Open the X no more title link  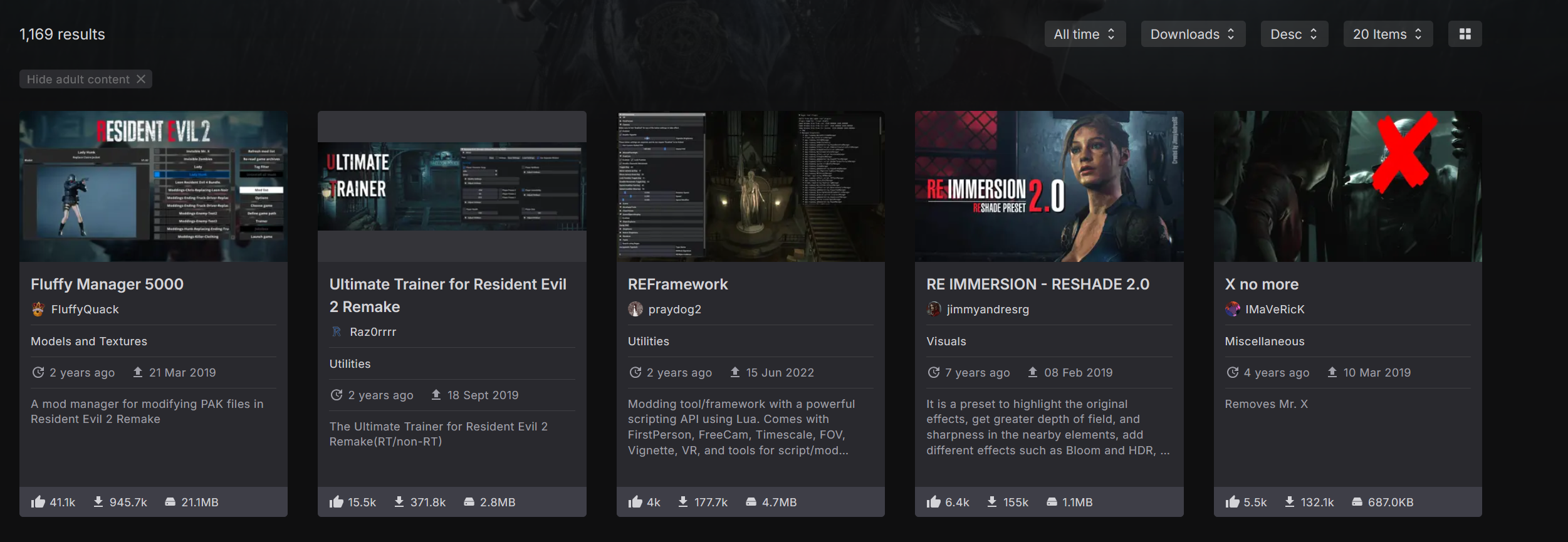point(1262,284)
